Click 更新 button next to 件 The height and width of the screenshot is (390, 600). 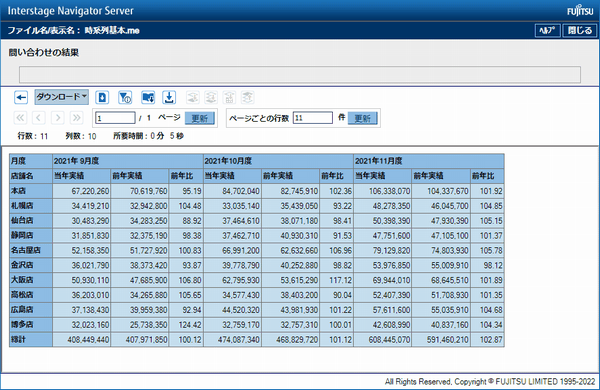(x=363, y=118)
